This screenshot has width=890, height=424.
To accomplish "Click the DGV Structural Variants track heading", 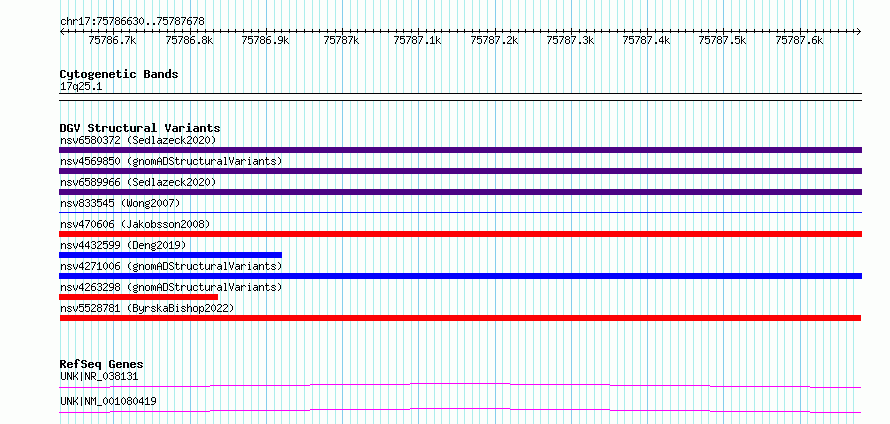I will pyautogui.click(x=140, y=128).
